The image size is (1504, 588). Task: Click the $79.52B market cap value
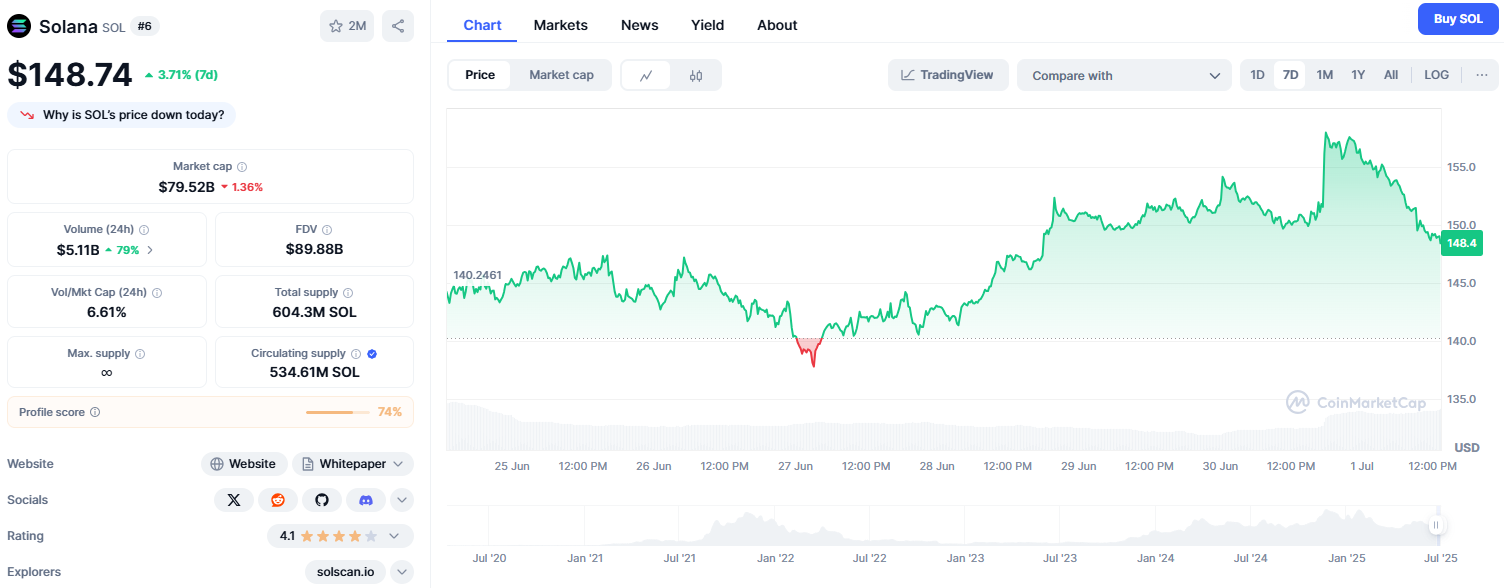186,187
